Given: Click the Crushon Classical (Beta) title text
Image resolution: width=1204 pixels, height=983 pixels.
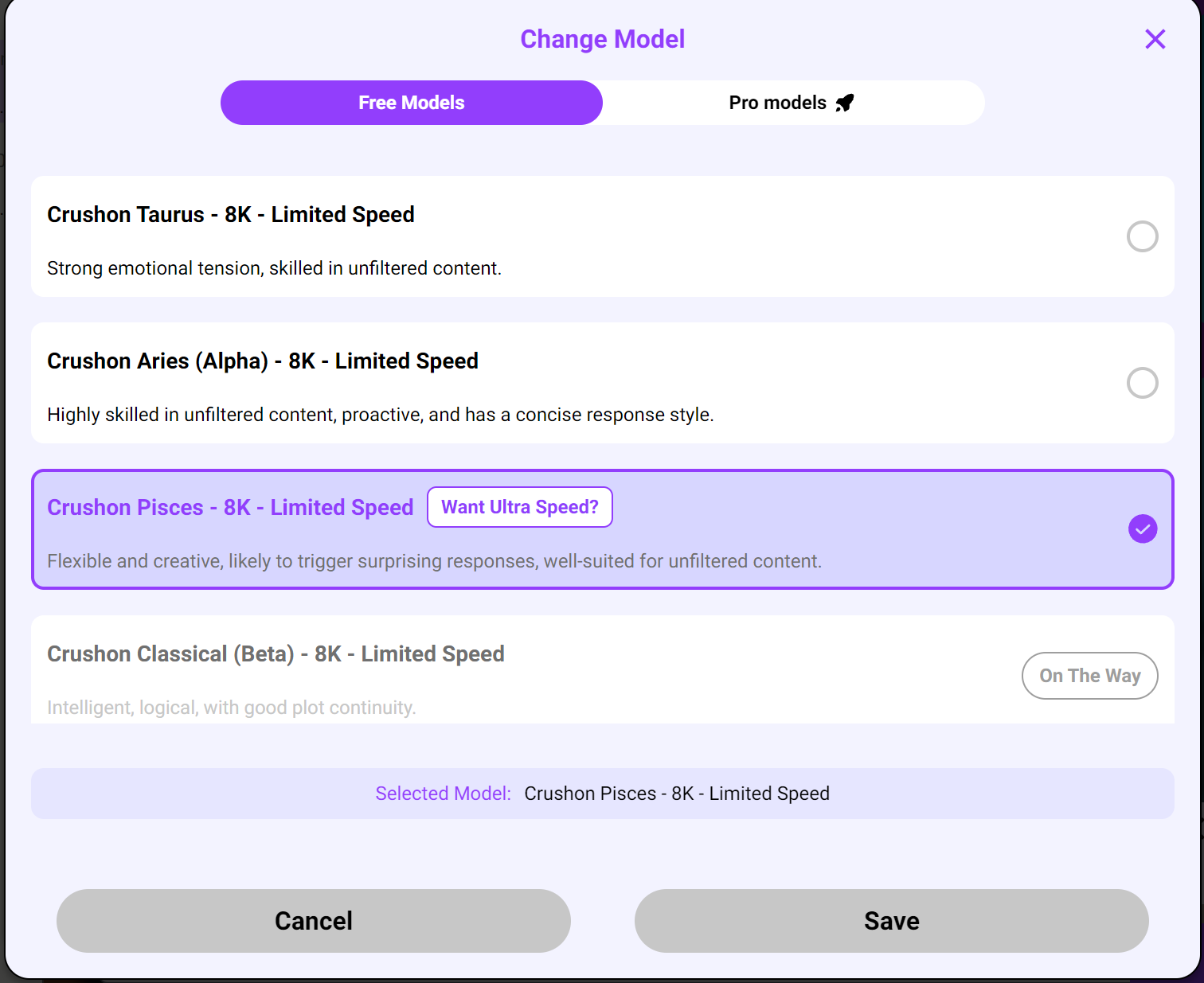Looking at the screenshot, I should 276,654.
